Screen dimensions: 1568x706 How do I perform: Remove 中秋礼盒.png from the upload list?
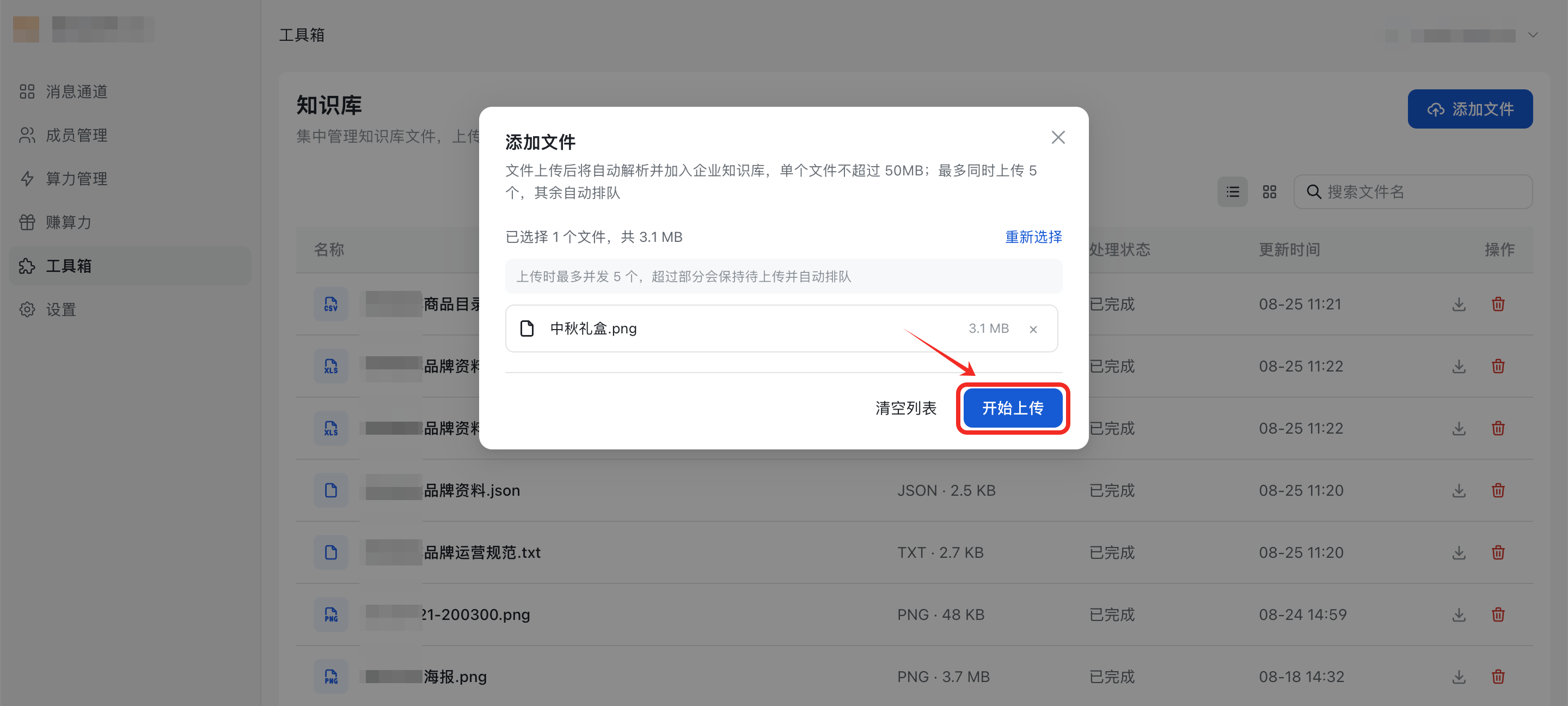1033,330
